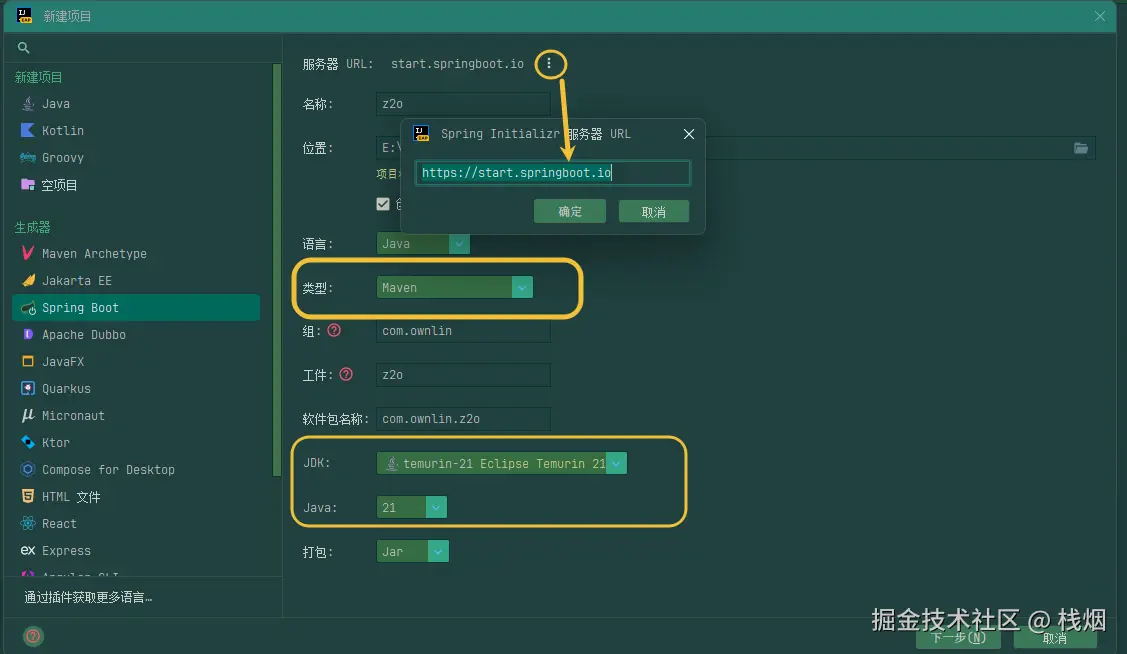Click the server URL text field in dialog

(552, 172)
